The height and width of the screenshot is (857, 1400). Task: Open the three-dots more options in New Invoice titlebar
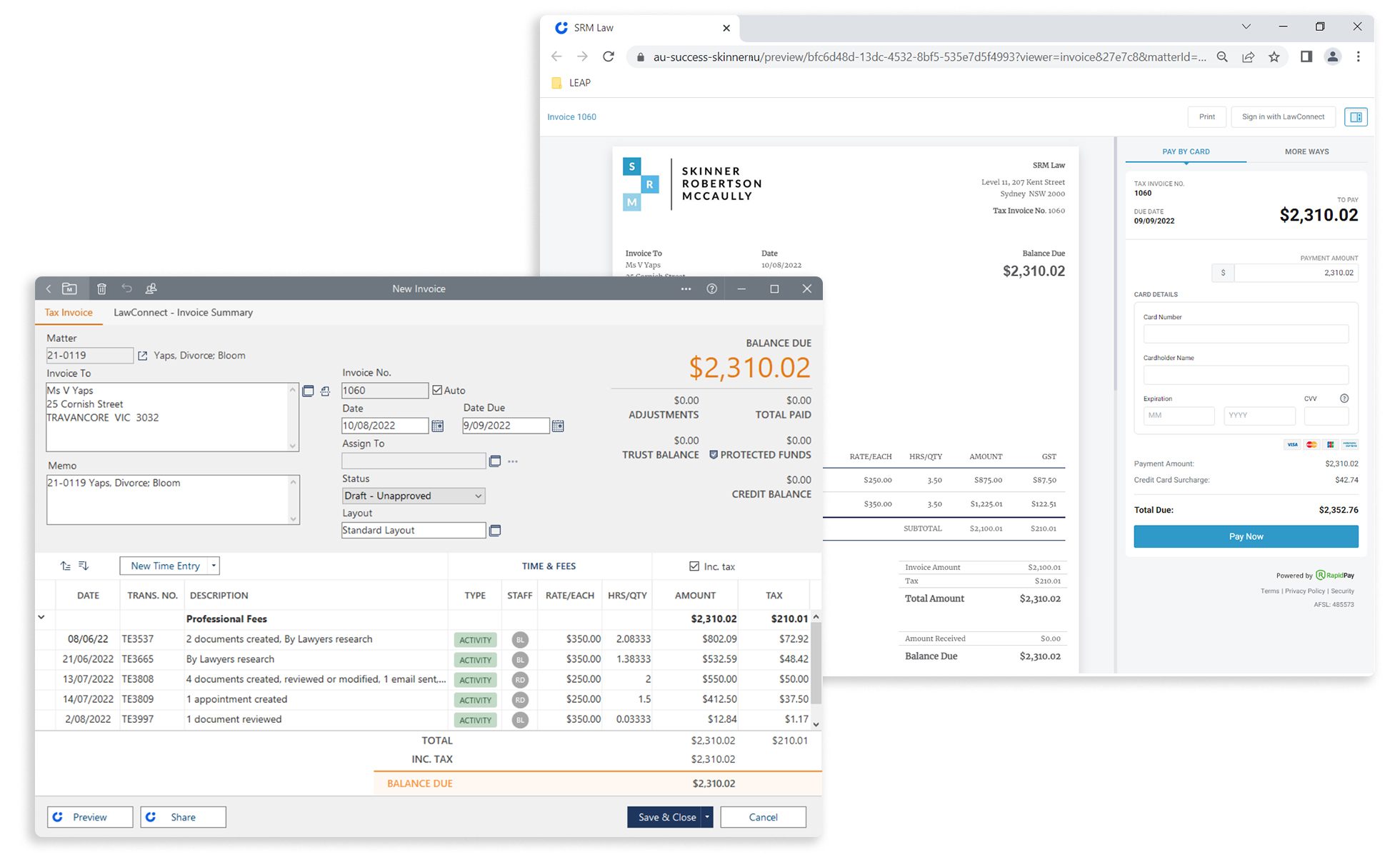tap(686, 289)
